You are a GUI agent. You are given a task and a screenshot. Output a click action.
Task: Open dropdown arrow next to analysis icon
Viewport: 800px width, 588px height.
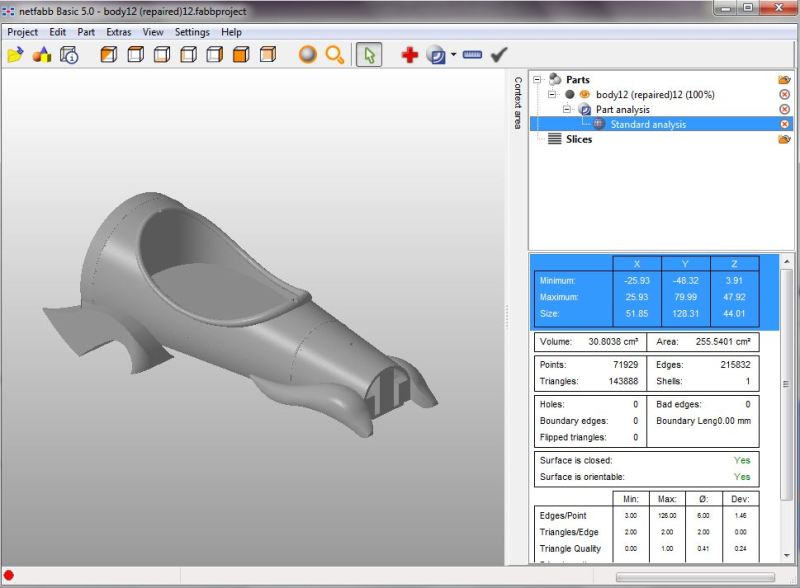[x=453, y=56]
